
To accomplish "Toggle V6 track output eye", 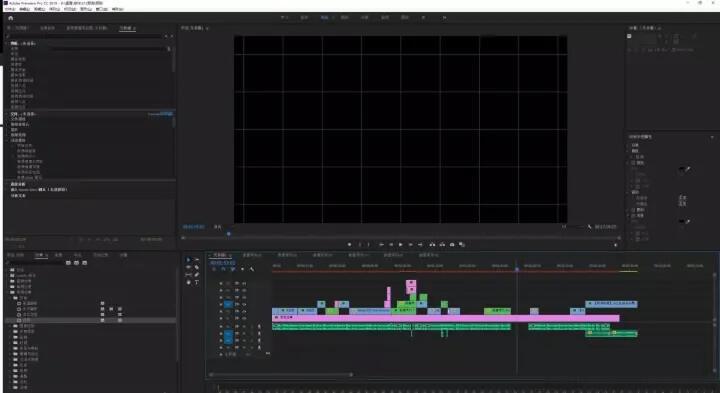I will pos(244,284).
